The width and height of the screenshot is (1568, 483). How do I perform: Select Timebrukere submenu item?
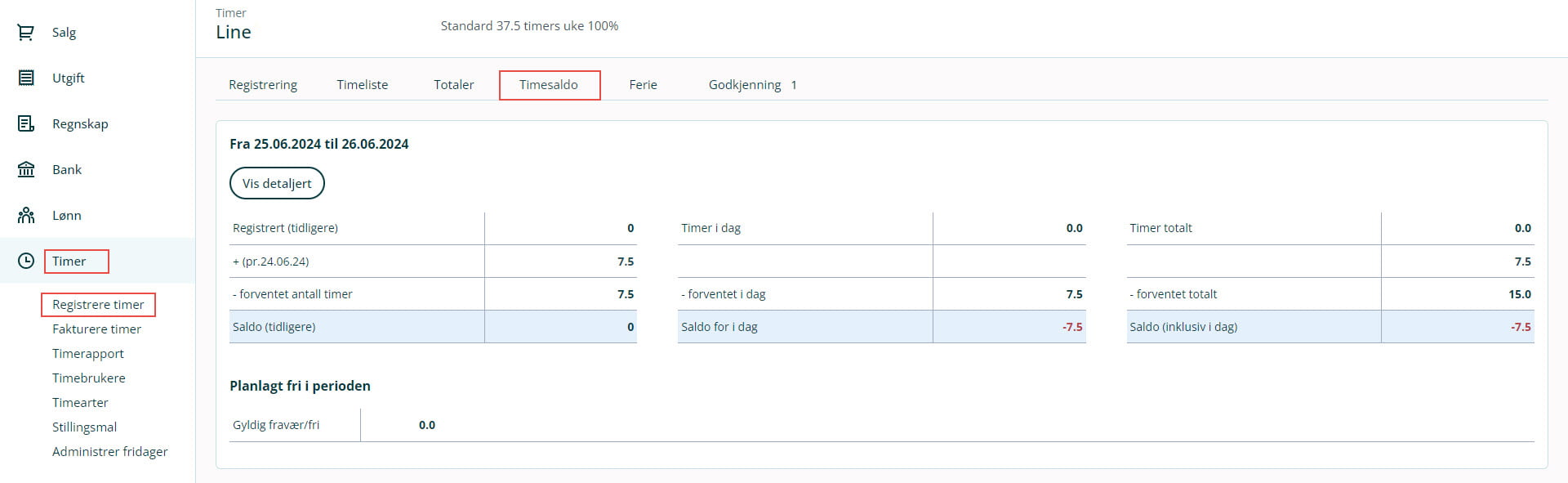[x=89, y=378]
